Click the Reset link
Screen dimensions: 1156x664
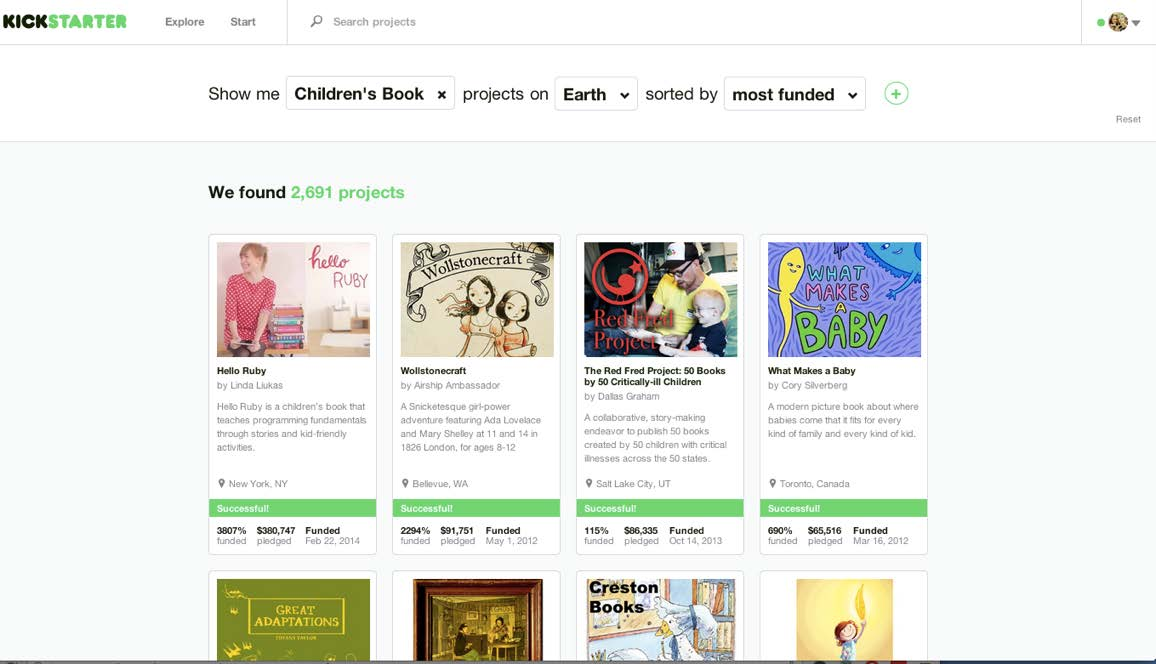click(x=1128, y=119)
